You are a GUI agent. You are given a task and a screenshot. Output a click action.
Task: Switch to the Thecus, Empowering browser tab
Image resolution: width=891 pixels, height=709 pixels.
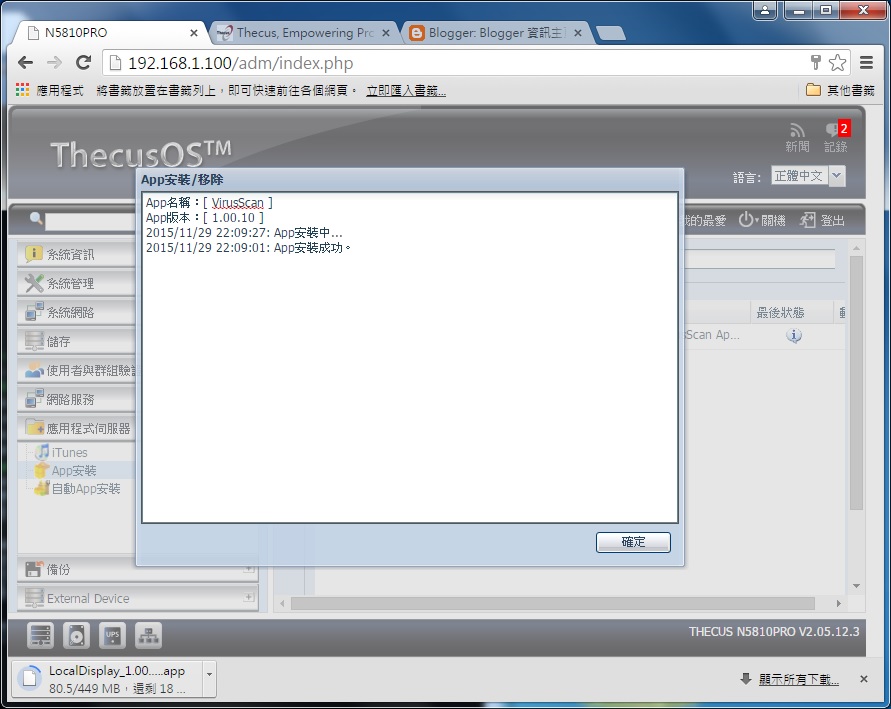click(304, 33)
